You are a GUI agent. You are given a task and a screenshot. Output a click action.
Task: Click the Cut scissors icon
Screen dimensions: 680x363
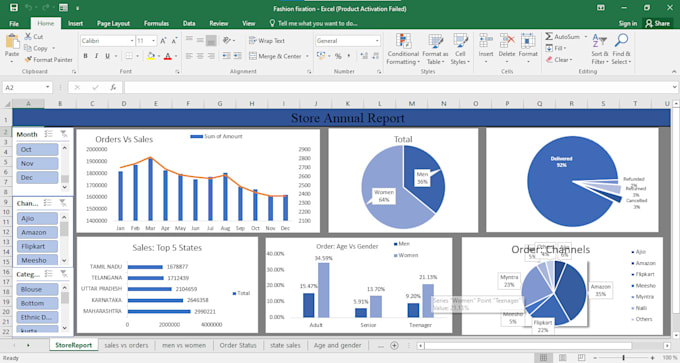tap(28, 36)
